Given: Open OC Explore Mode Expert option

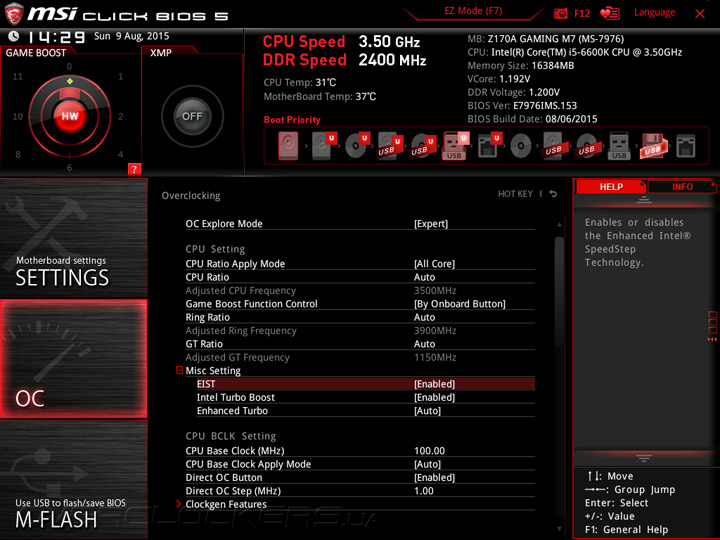Looking at the screenshot, I should click(x=431, y=224).
